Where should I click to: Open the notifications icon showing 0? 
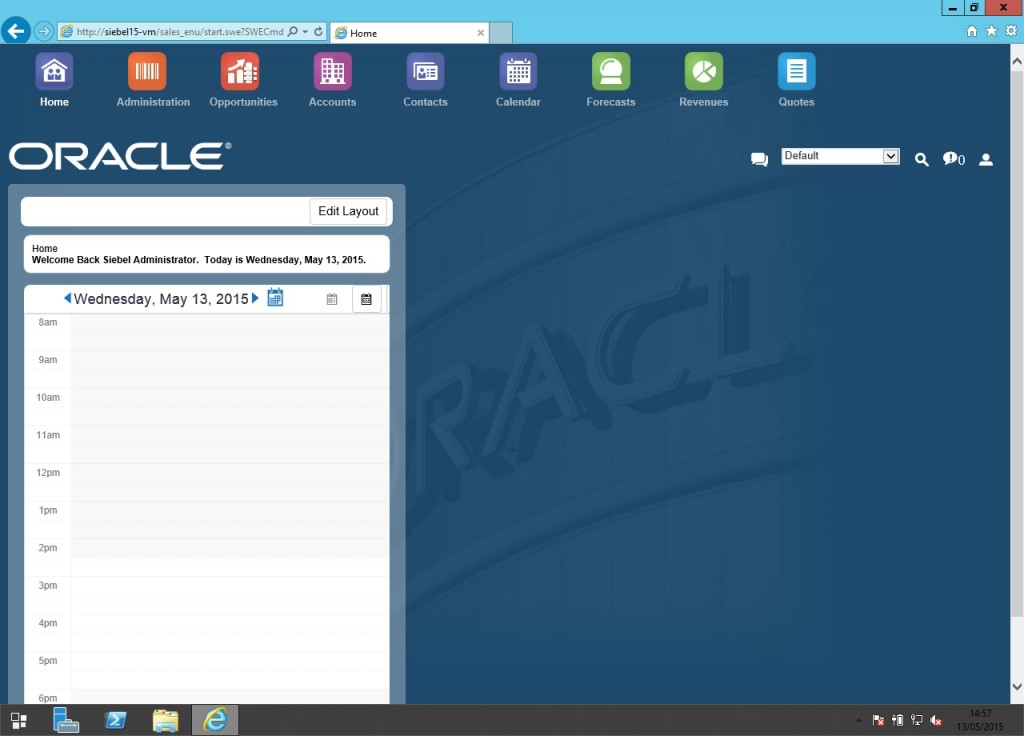coord(953,159)
